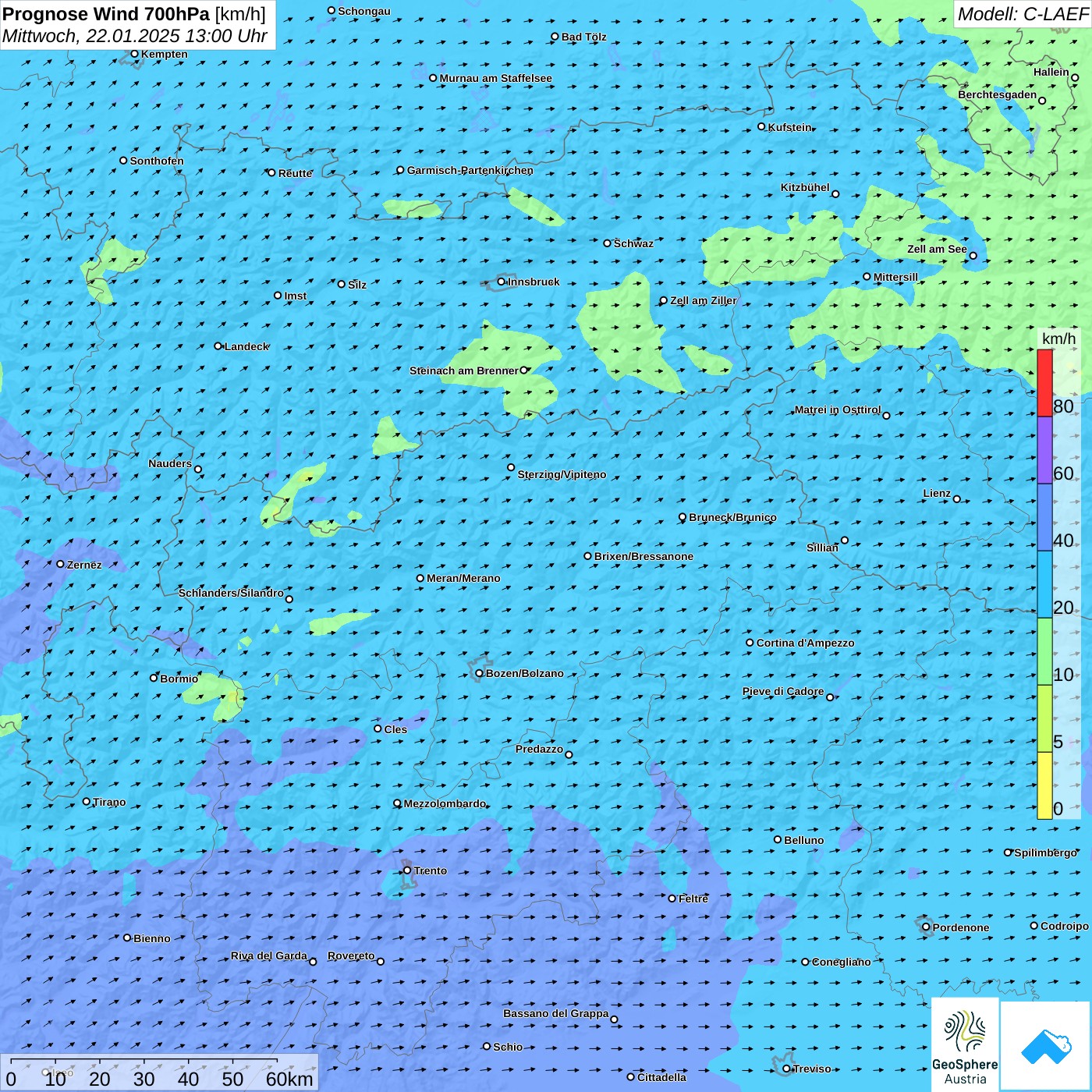Click the Lienz city label
Viewport: 1092px width, 1092px height.
point(937,493)
